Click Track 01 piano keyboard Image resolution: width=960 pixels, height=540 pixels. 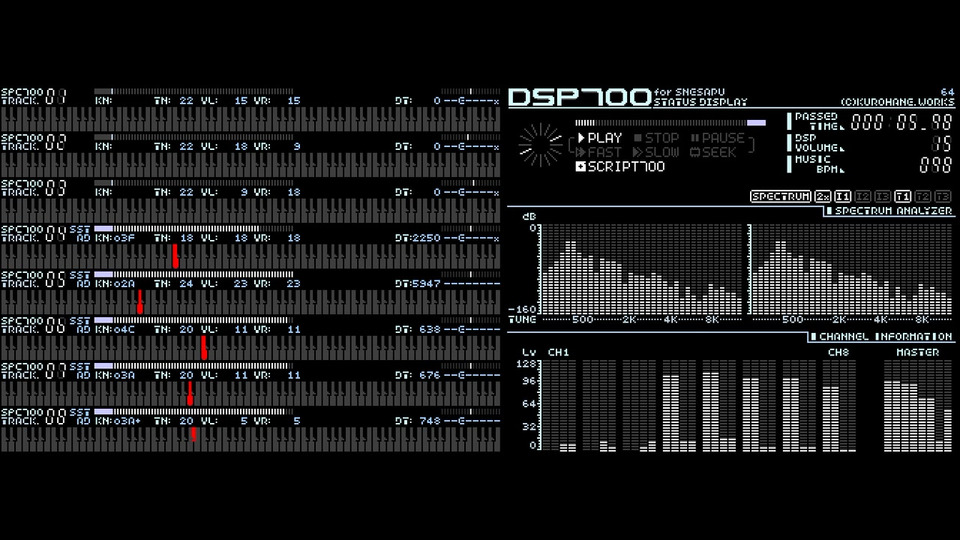point(250,119)
